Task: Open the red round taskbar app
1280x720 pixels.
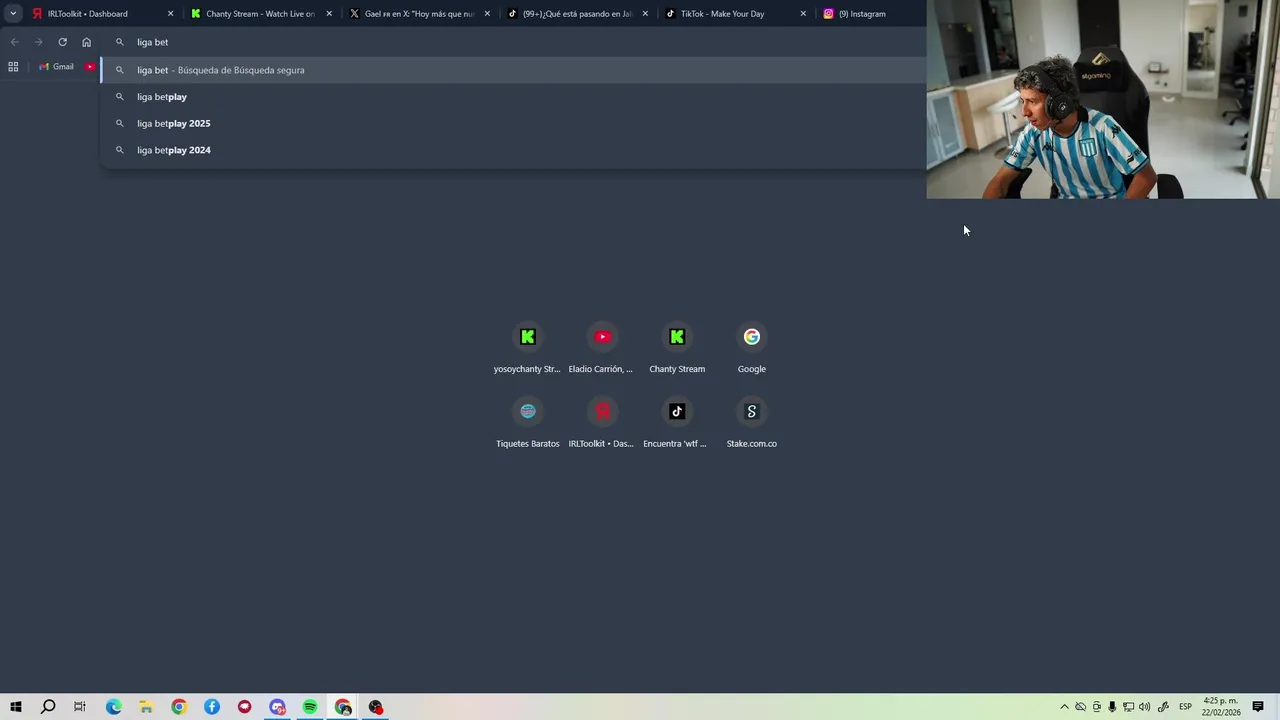Action: click(245, 707)
